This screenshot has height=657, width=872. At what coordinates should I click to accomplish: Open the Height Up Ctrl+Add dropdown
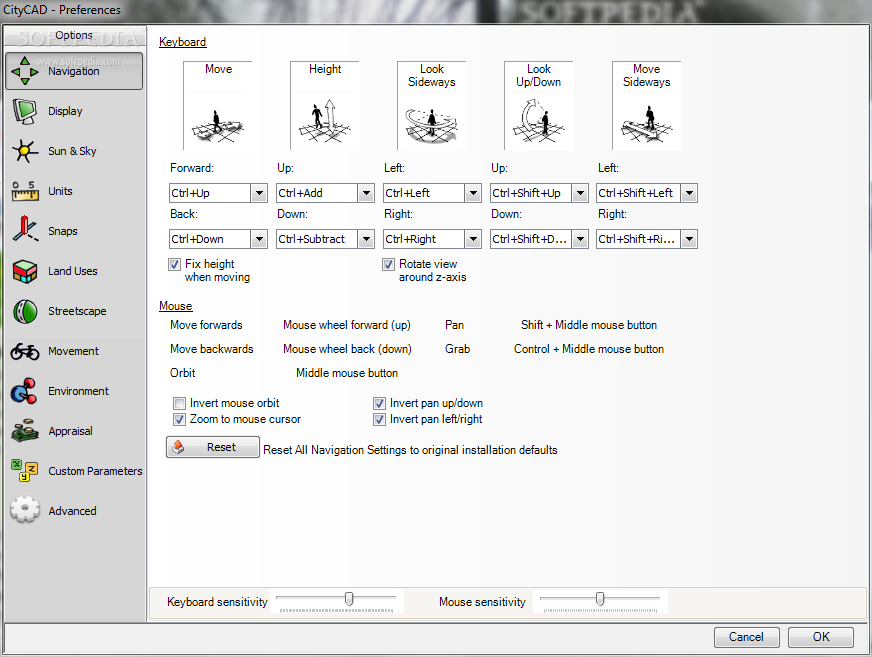(366, 193)
